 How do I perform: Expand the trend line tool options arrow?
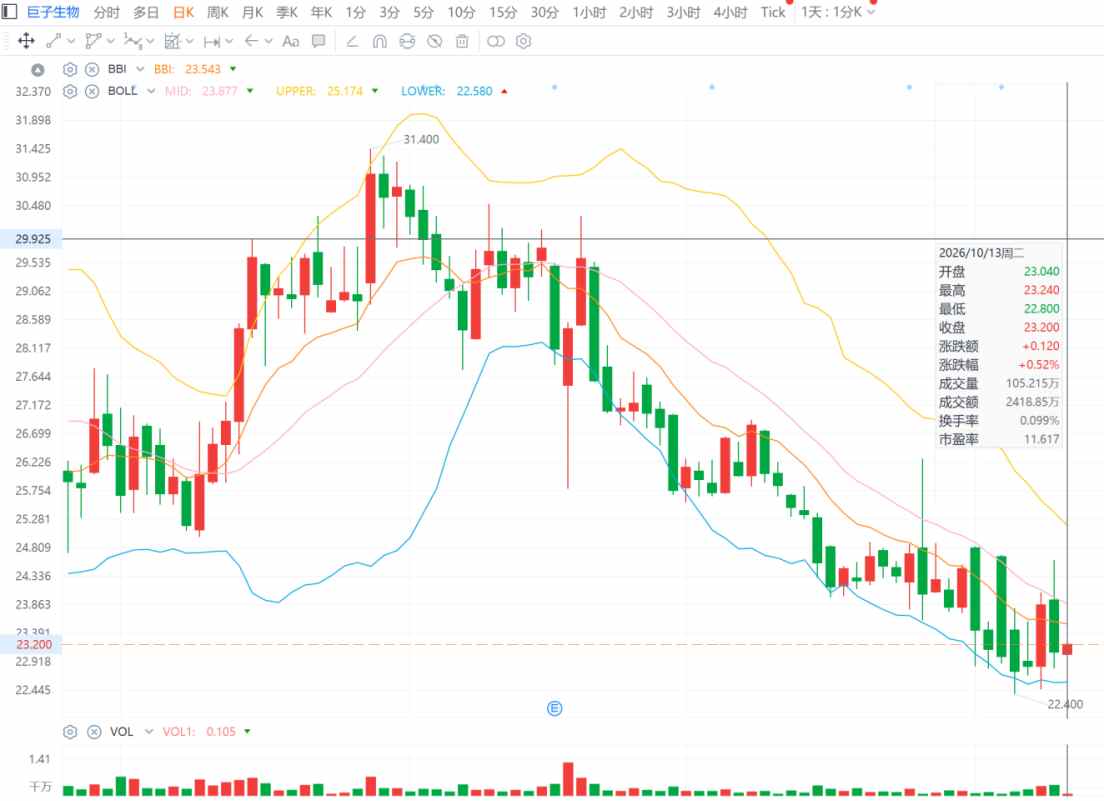click(70, 42)
